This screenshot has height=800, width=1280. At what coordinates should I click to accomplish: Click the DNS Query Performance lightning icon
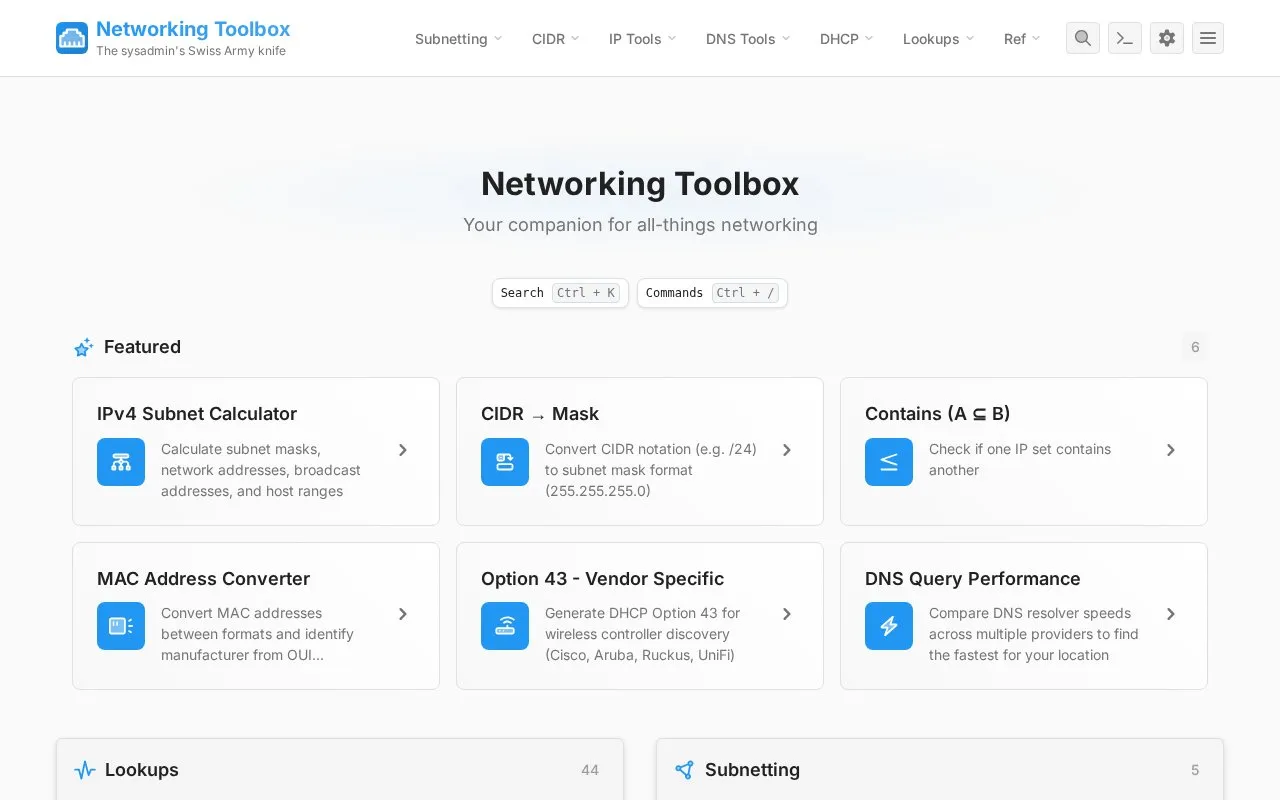tap(889, 626)
